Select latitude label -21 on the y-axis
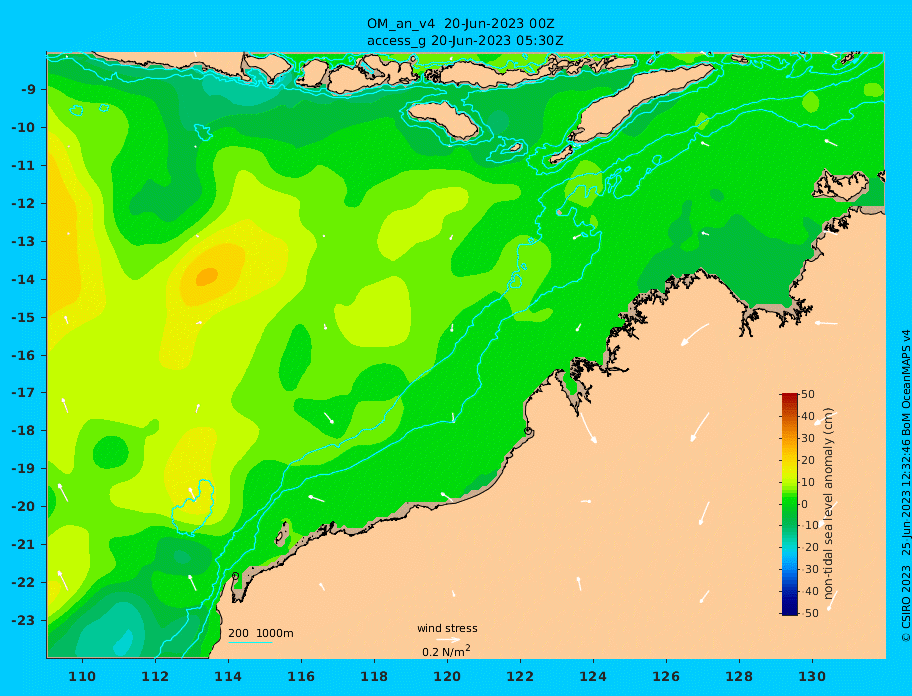The width and height of the screenshot is (912, 696). (26, 545)
